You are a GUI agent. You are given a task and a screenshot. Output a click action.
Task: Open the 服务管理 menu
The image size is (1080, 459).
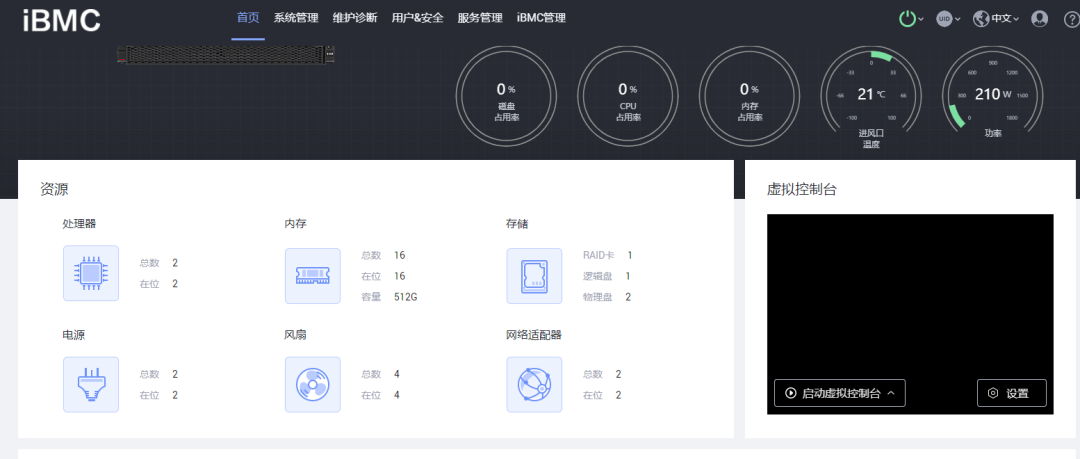(x=480, y=19)
